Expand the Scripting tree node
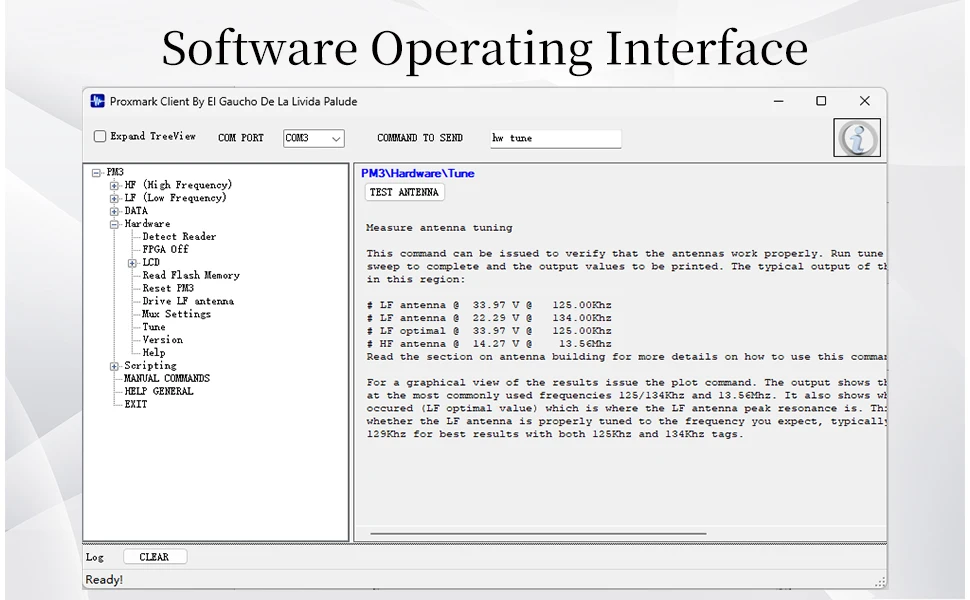Viewport: 970px width, 600px height. [x=114, y=366]
